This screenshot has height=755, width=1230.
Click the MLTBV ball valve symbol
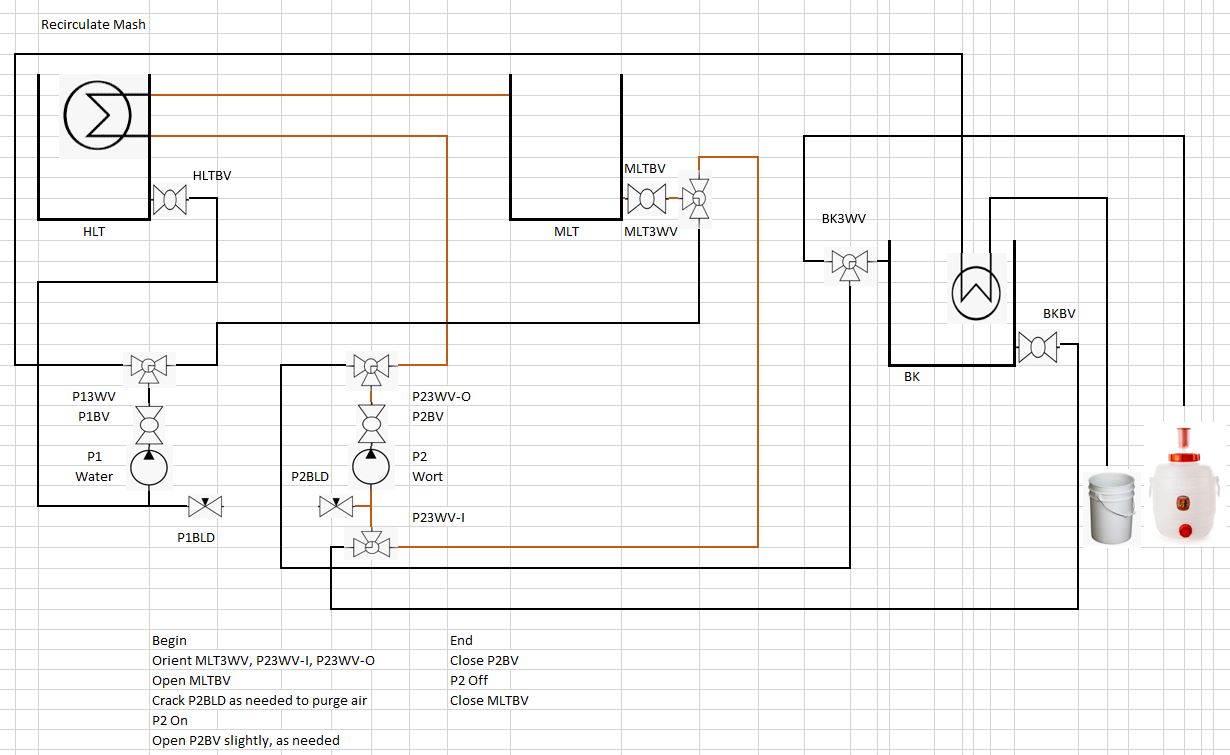coord(646,200)
